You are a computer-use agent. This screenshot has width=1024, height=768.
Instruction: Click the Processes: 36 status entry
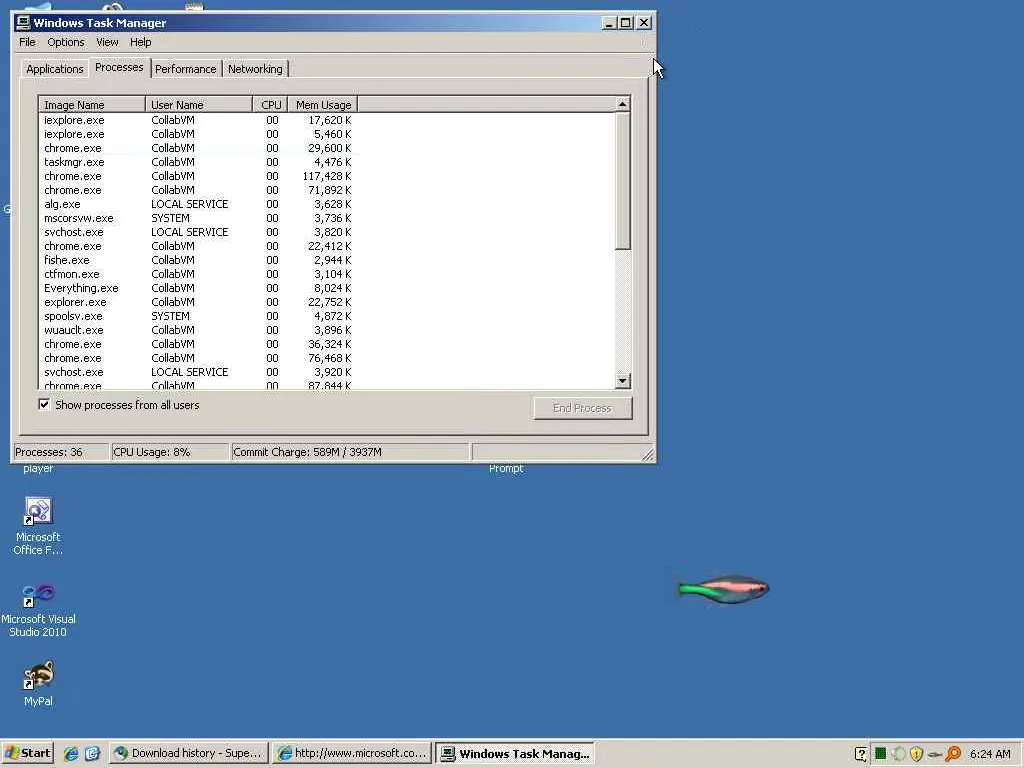click(61, 452)
